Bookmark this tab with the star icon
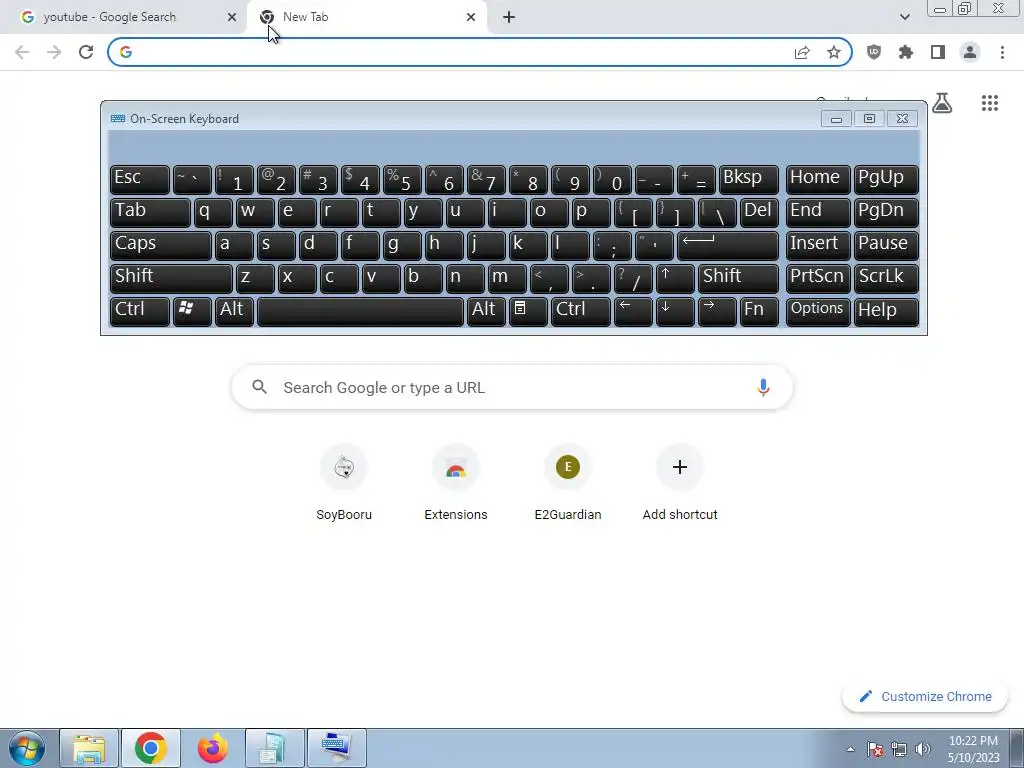Image resolution: width=1024 pixels, height=768 pixels. 834,52
